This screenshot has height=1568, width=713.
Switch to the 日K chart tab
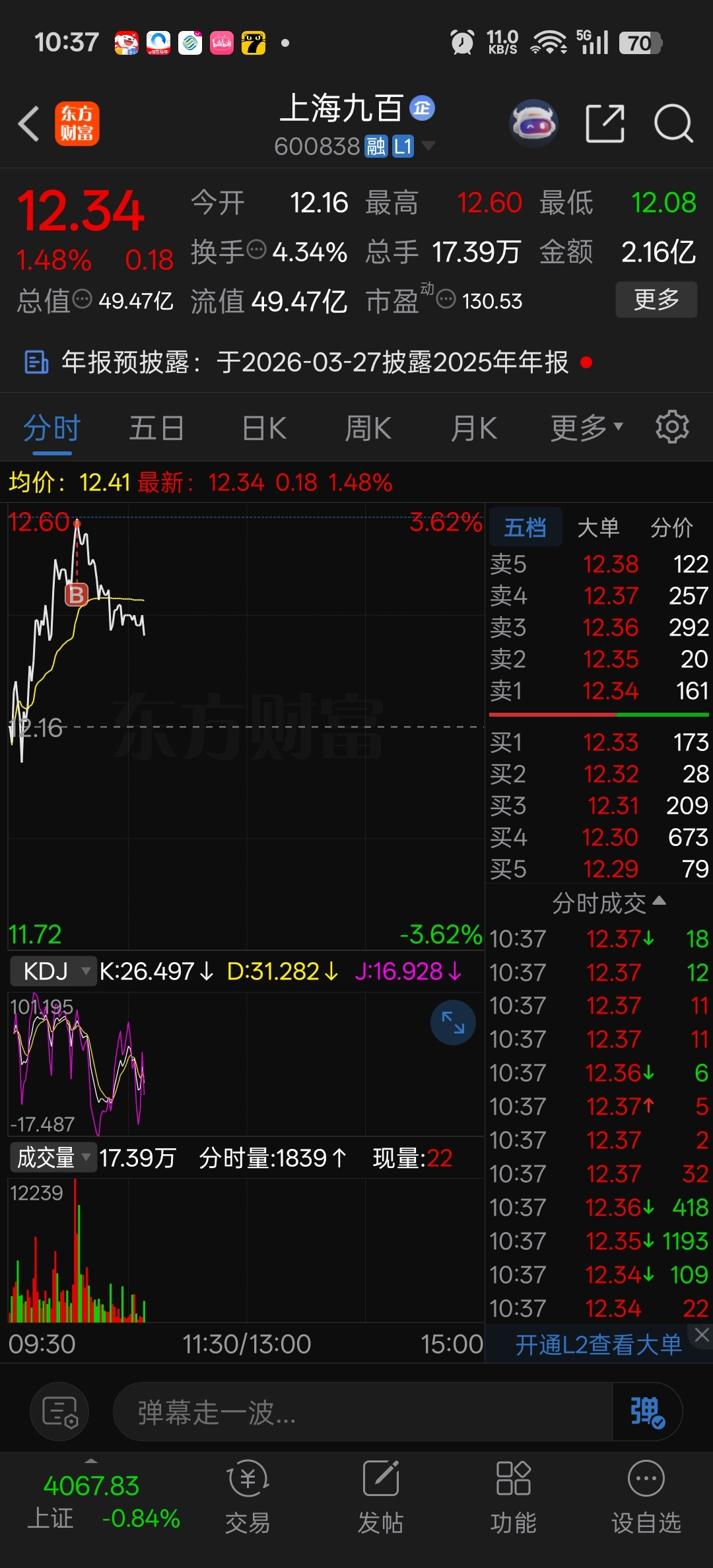point(264,428)
